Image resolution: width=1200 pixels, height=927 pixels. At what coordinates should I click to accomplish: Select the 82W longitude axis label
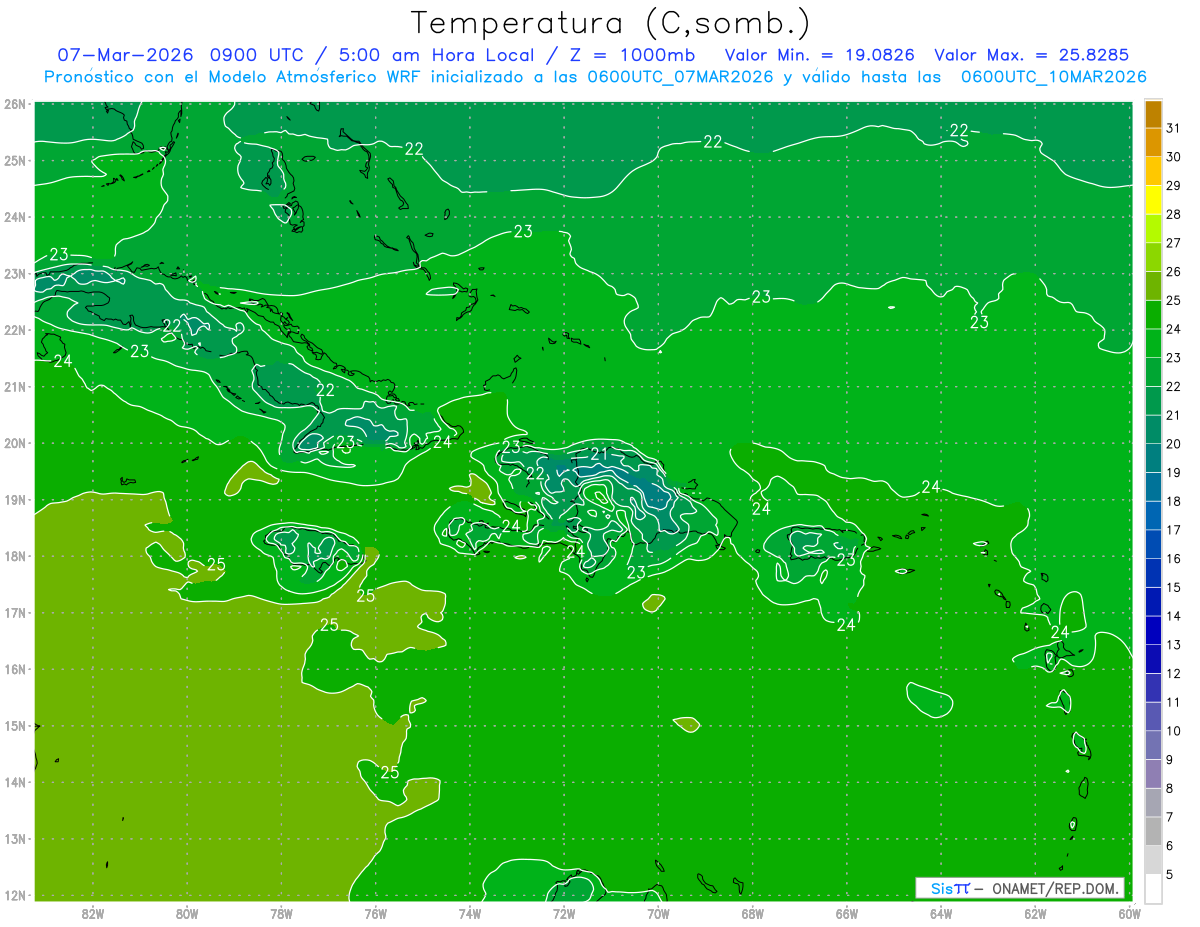coord(93,913)
